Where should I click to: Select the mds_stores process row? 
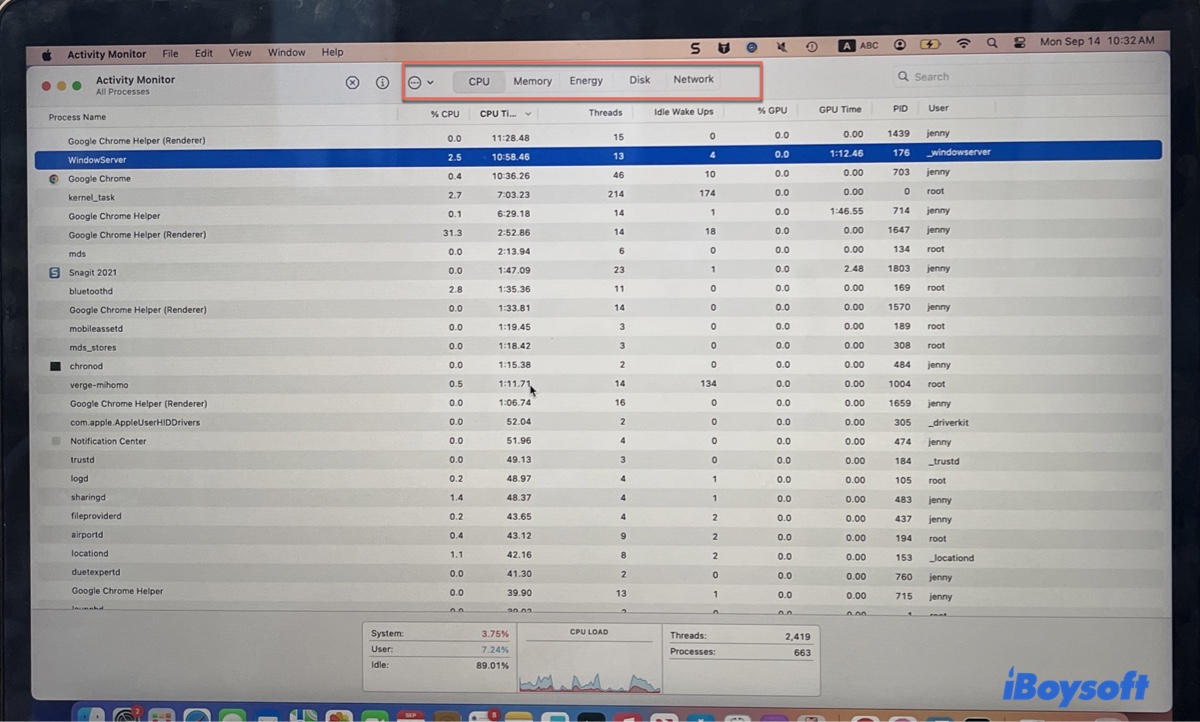[x=598, y=346]
